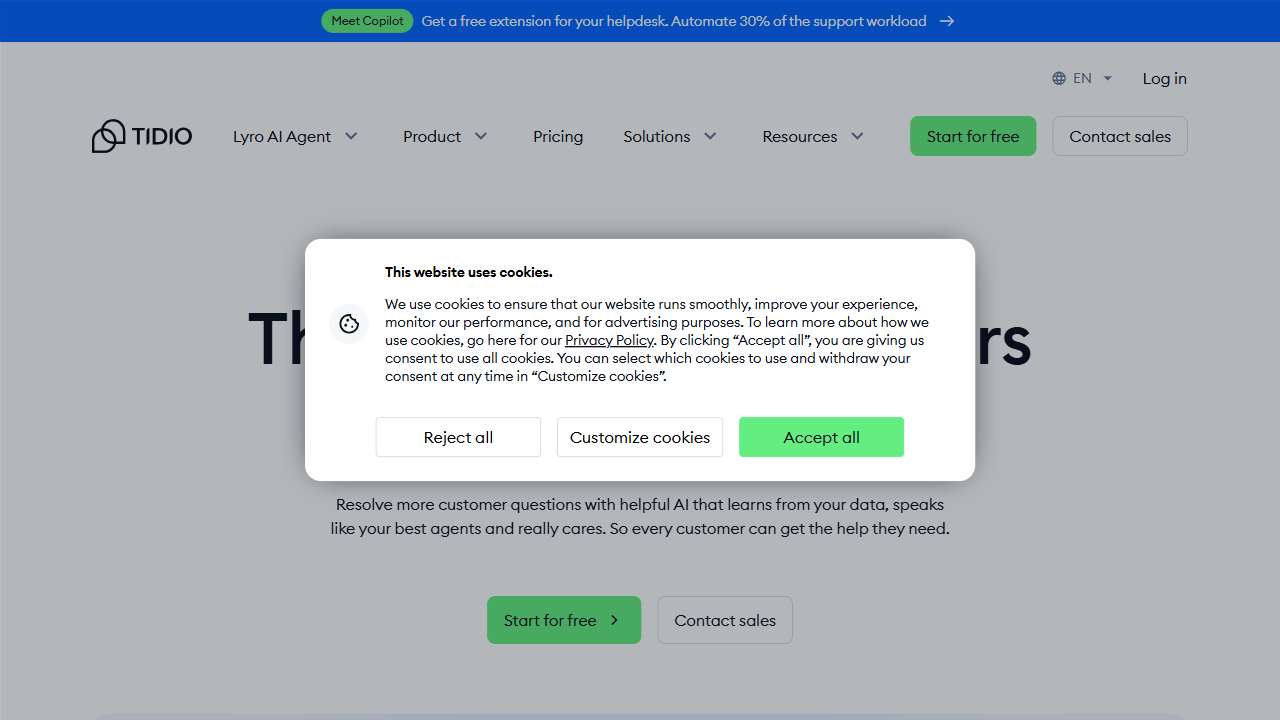Image resolution: width=1280 pixels, height=720 pixels.
Task: Click the Log in link
Action: (x=1164, y=78)
